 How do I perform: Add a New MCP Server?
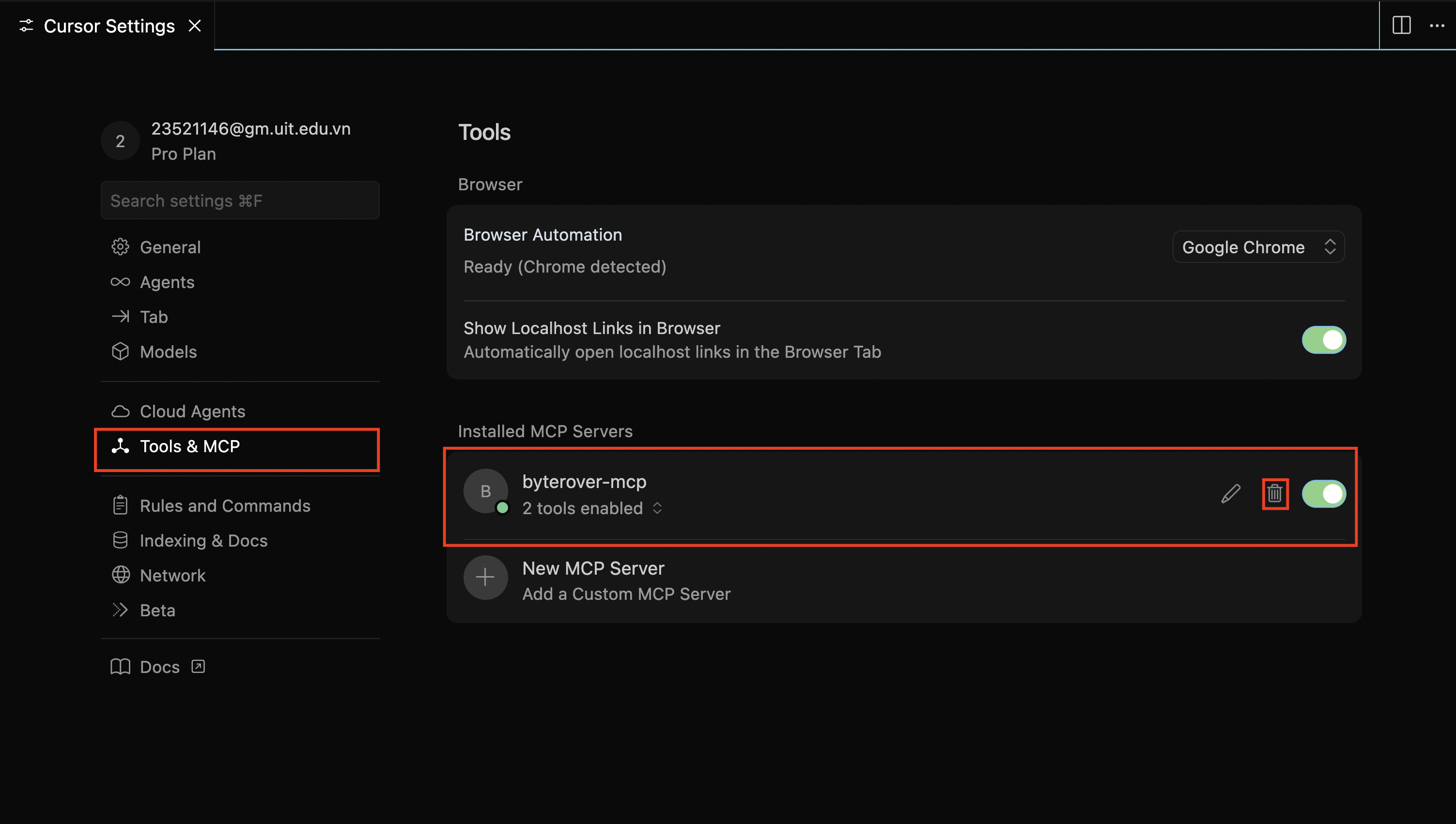(x=593, y=568)
